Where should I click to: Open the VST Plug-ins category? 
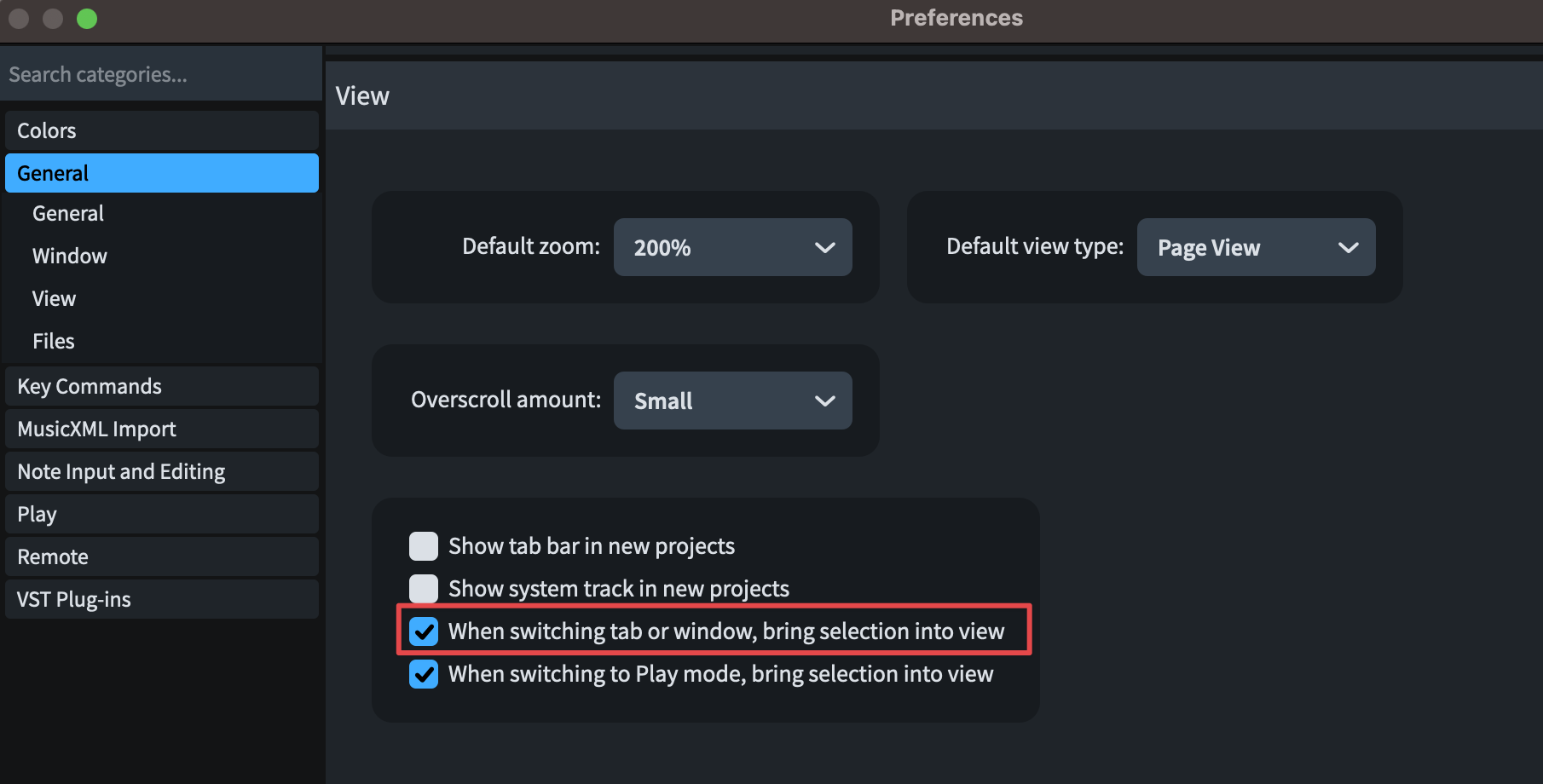tap(161, 599)
